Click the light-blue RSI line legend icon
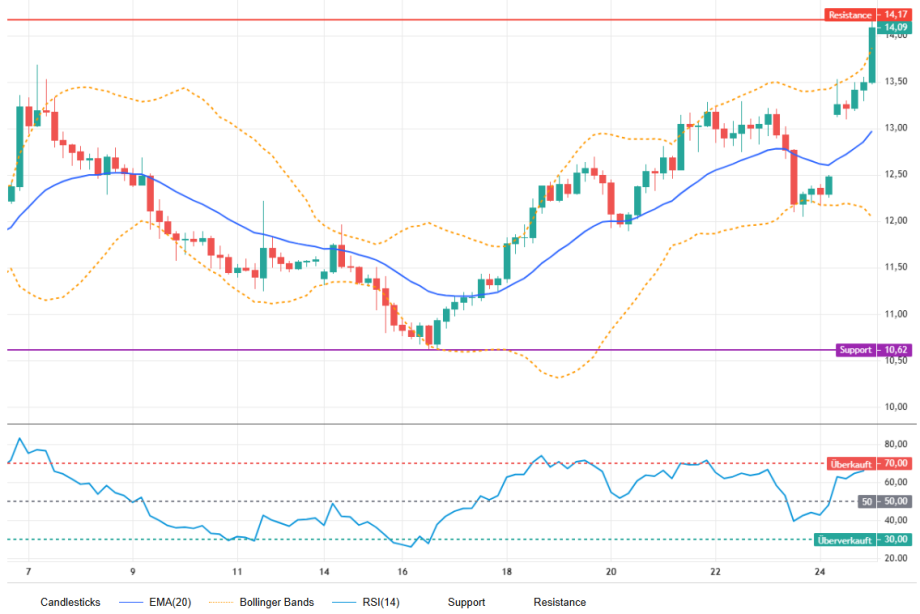This screenshot has height=614, width=920. pos(344,602)
